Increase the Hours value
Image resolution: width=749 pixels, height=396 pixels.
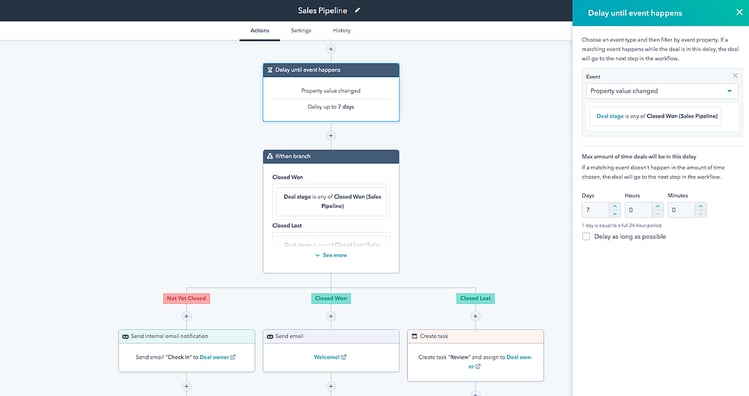658,206
